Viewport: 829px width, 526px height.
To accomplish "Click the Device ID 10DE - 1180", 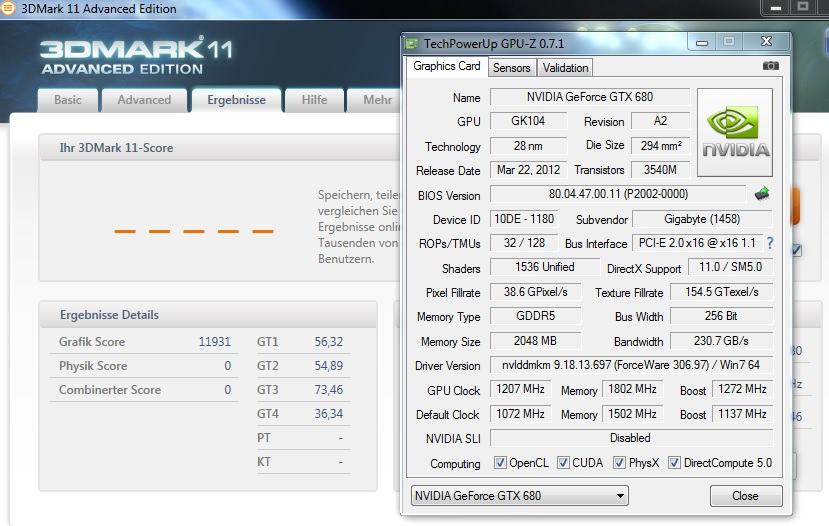I will pos(524,219).
